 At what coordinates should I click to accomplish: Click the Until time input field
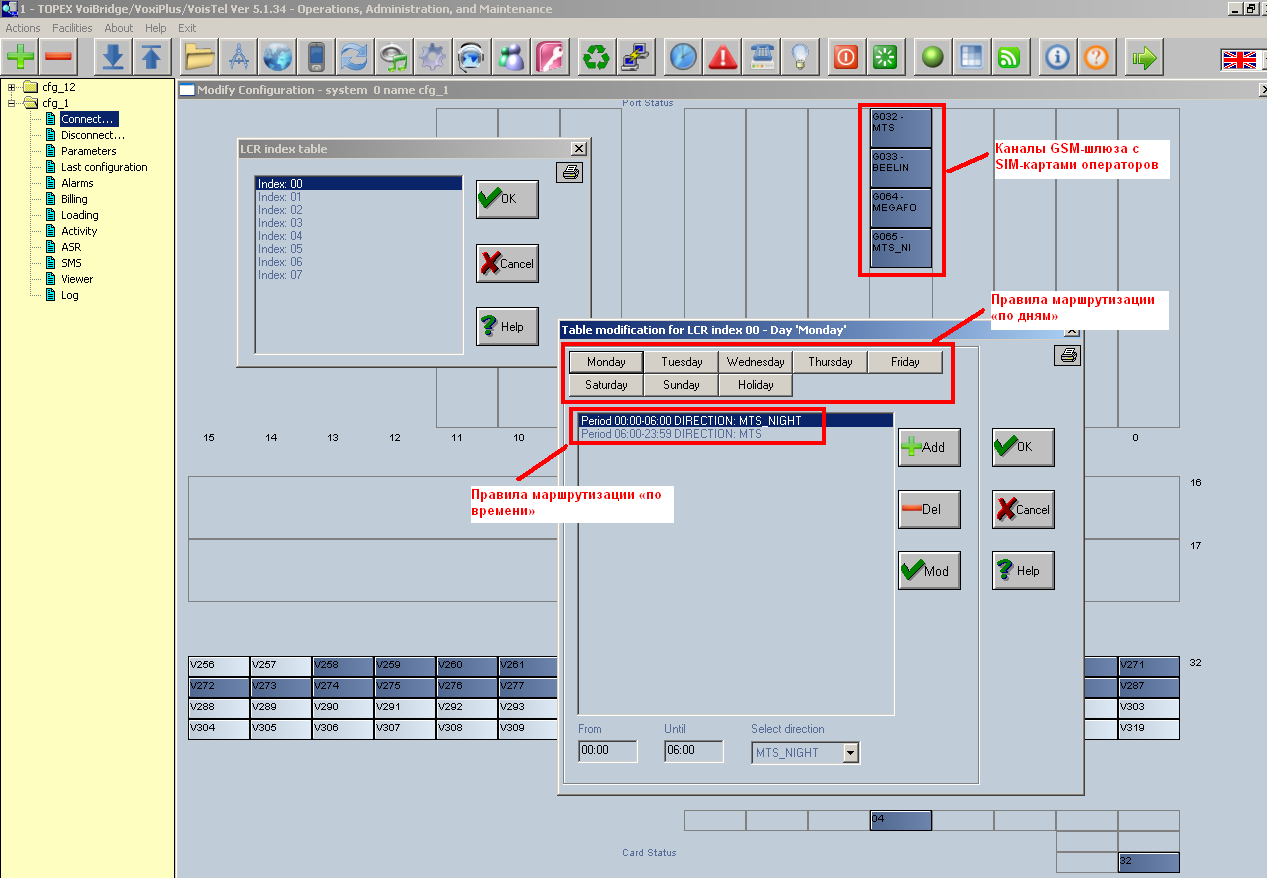[x=693, y=750]
